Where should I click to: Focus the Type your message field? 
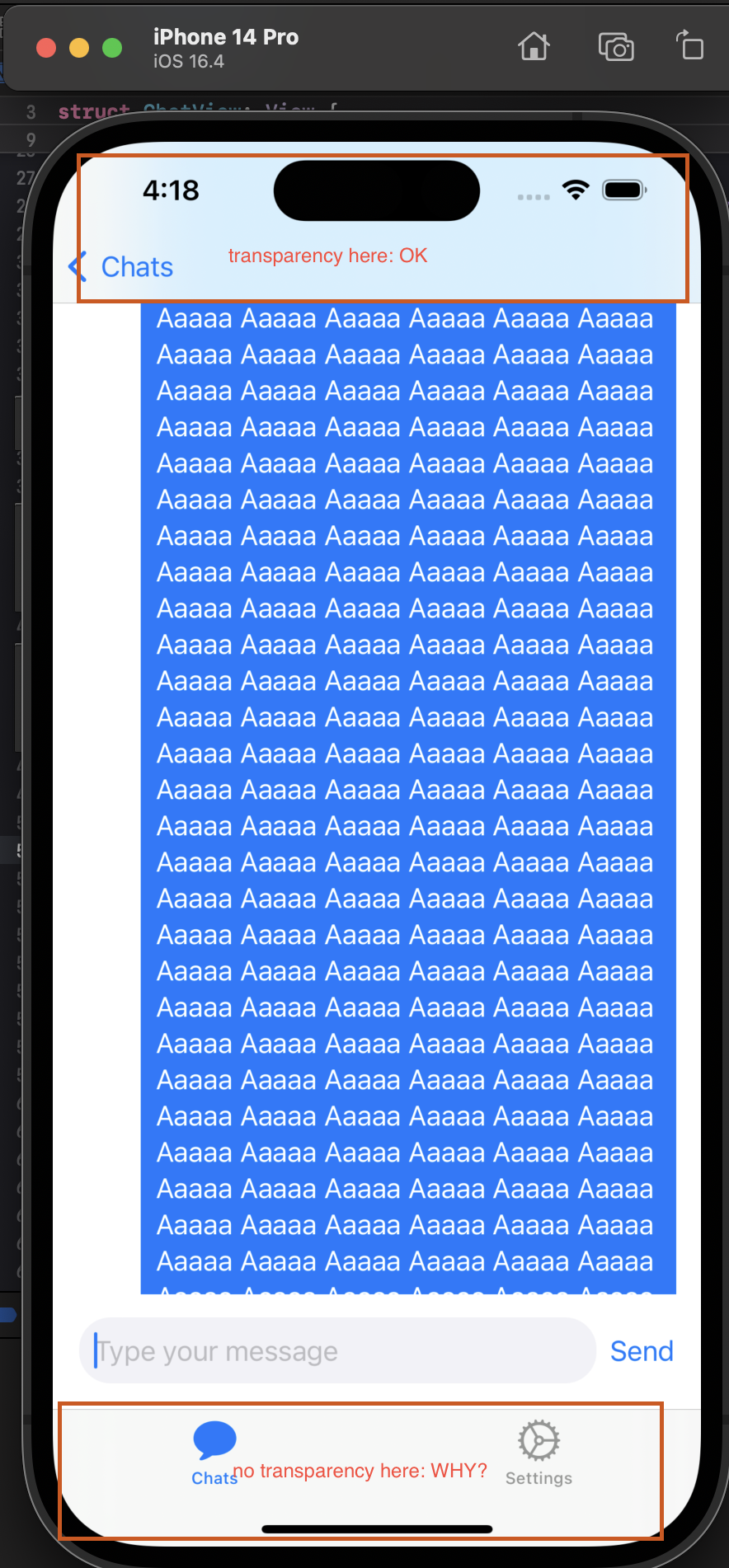pos(337,1350)
